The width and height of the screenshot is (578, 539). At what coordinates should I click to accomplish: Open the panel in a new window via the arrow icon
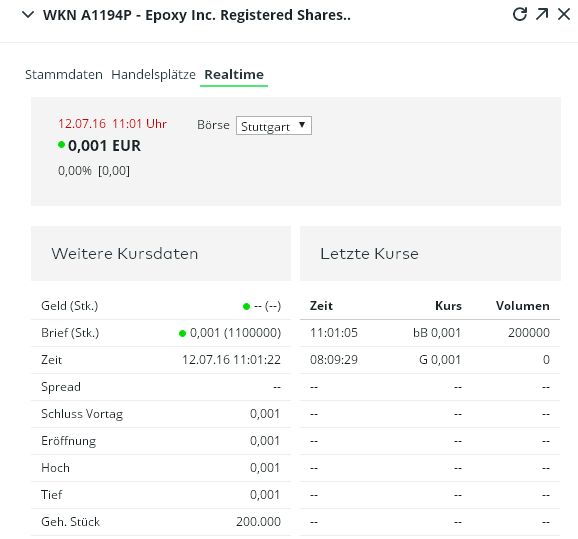click(542, 14)
